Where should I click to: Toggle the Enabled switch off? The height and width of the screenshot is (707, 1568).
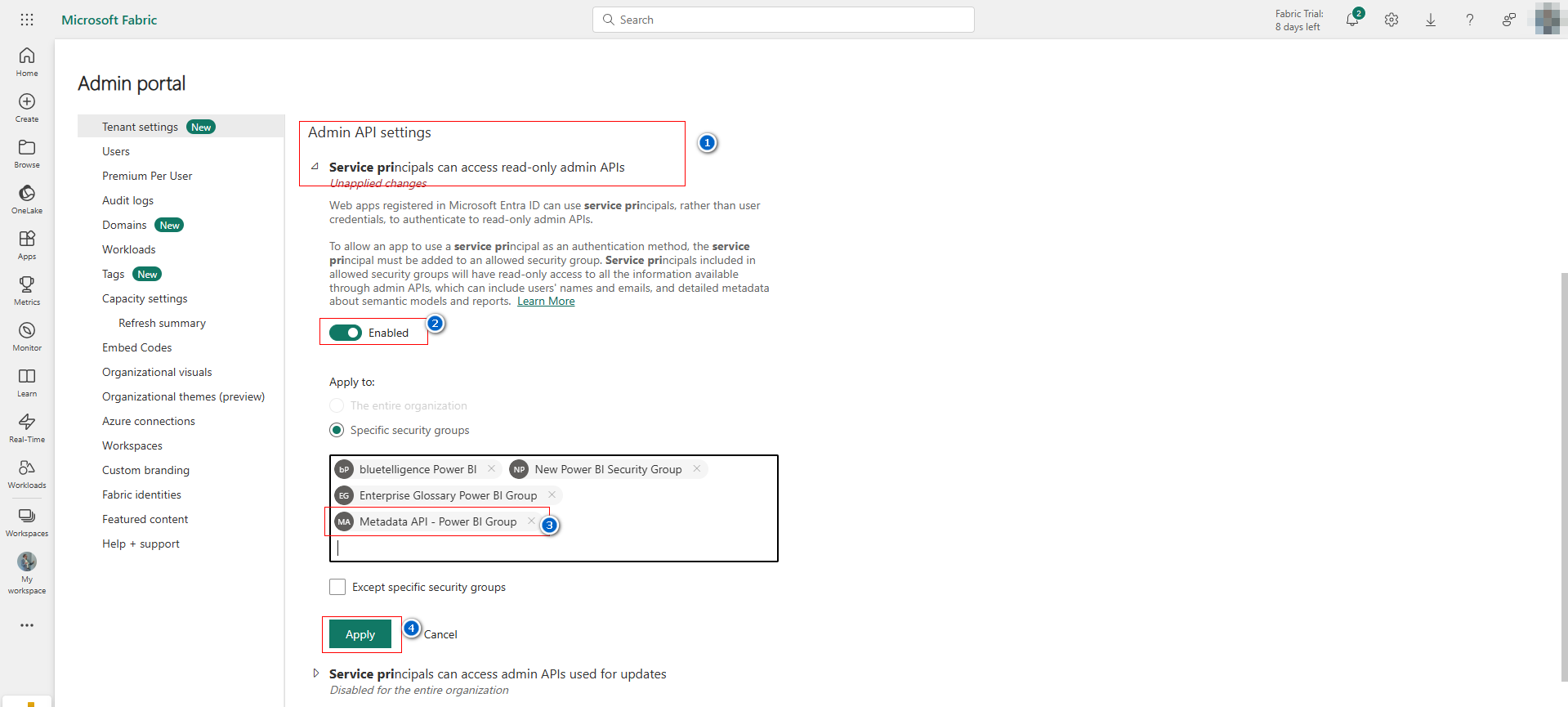click(x=346, y=333)
